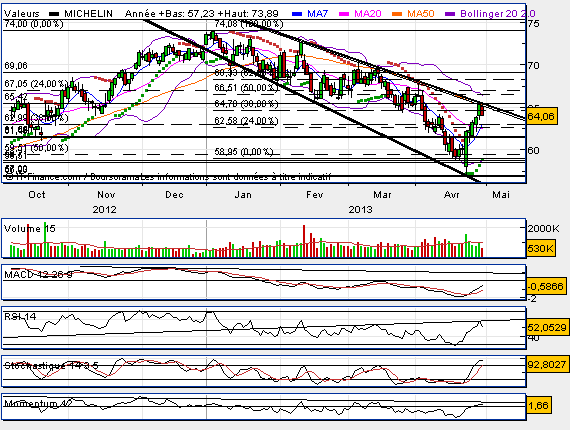
Task: Select the 'MA50' legend text
Action: [421, 14]
